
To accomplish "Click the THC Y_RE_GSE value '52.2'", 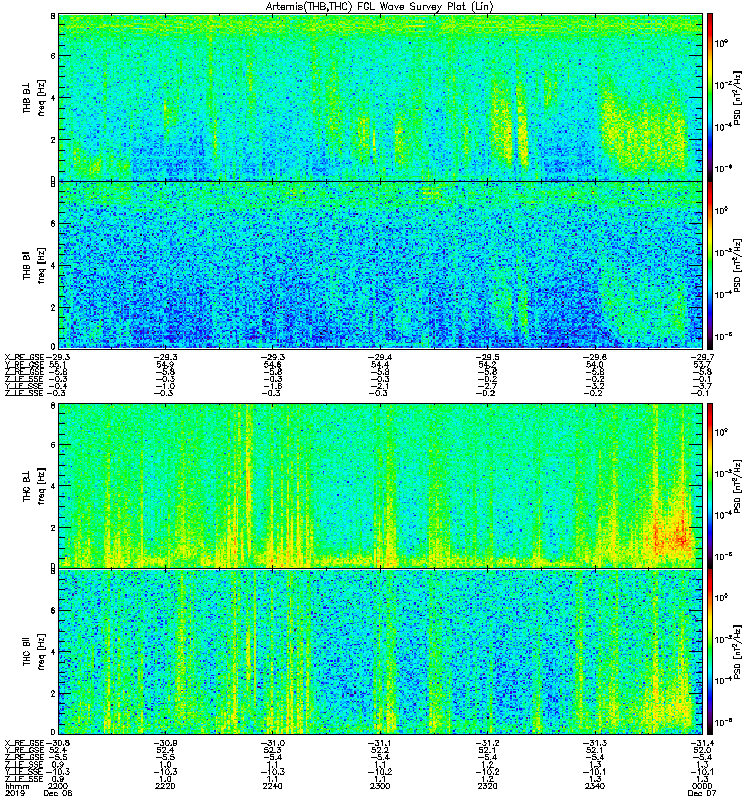I will (x=380, y=751).
